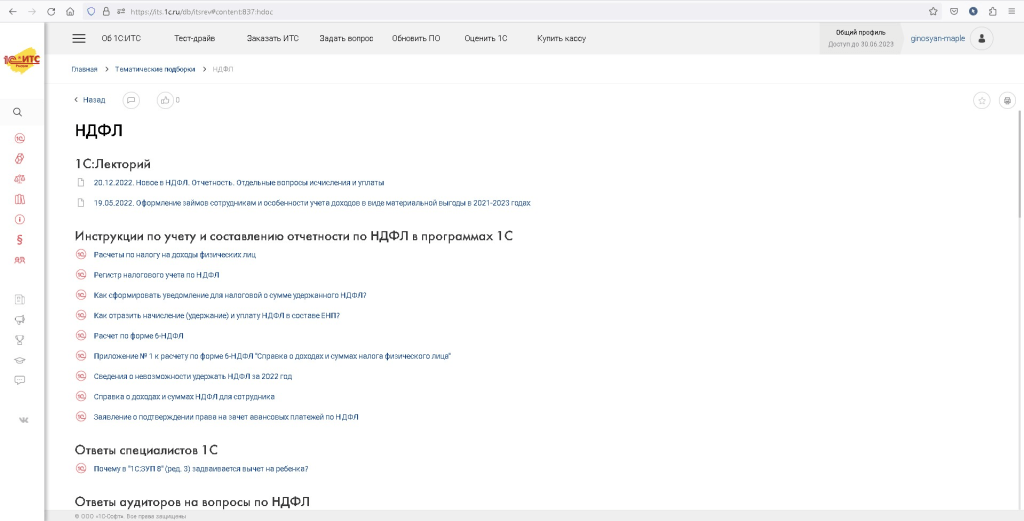Viewport: 1024px width, 521px height.
Task: Open the Задать вопрос menu item
Action: pos(346,39)
